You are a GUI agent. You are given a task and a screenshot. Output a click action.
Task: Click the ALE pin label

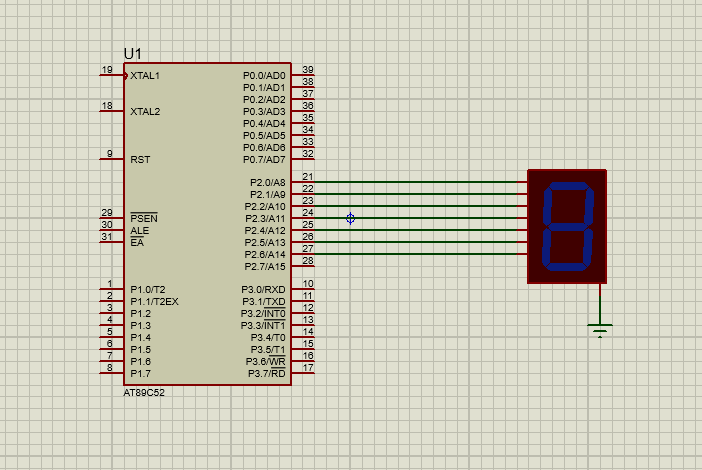click(140, 231)
